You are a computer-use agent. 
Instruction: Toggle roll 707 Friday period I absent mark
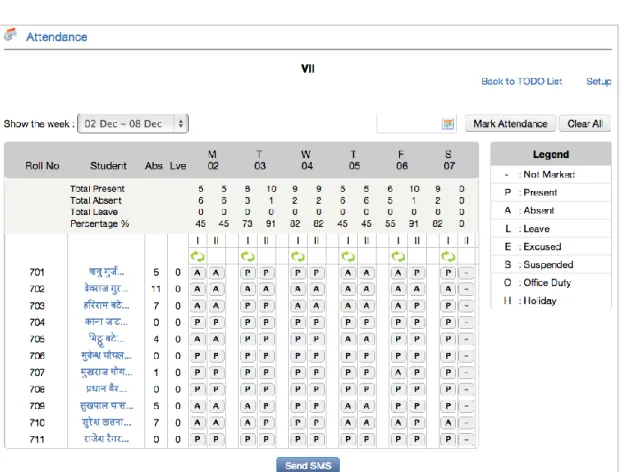coord(398,372)
